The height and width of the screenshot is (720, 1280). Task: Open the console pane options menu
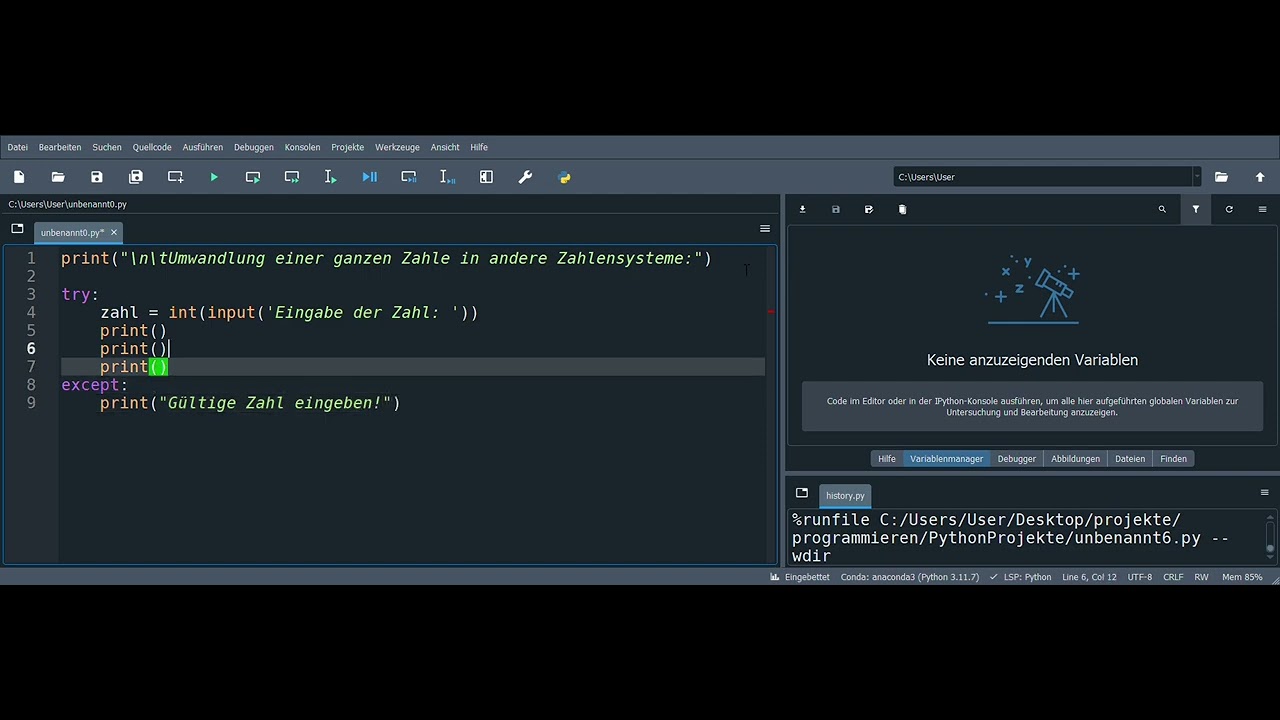point(1264,493)
